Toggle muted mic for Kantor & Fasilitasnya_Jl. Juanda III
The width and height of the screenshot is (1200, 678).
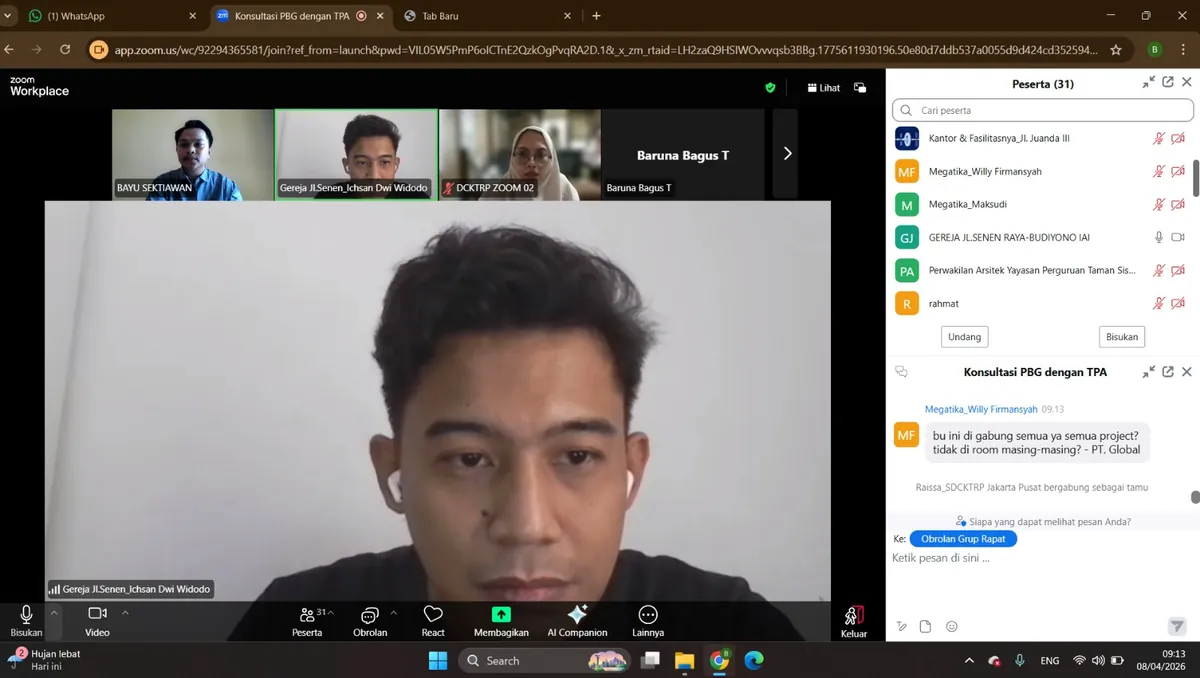(x=1159, y=138)
